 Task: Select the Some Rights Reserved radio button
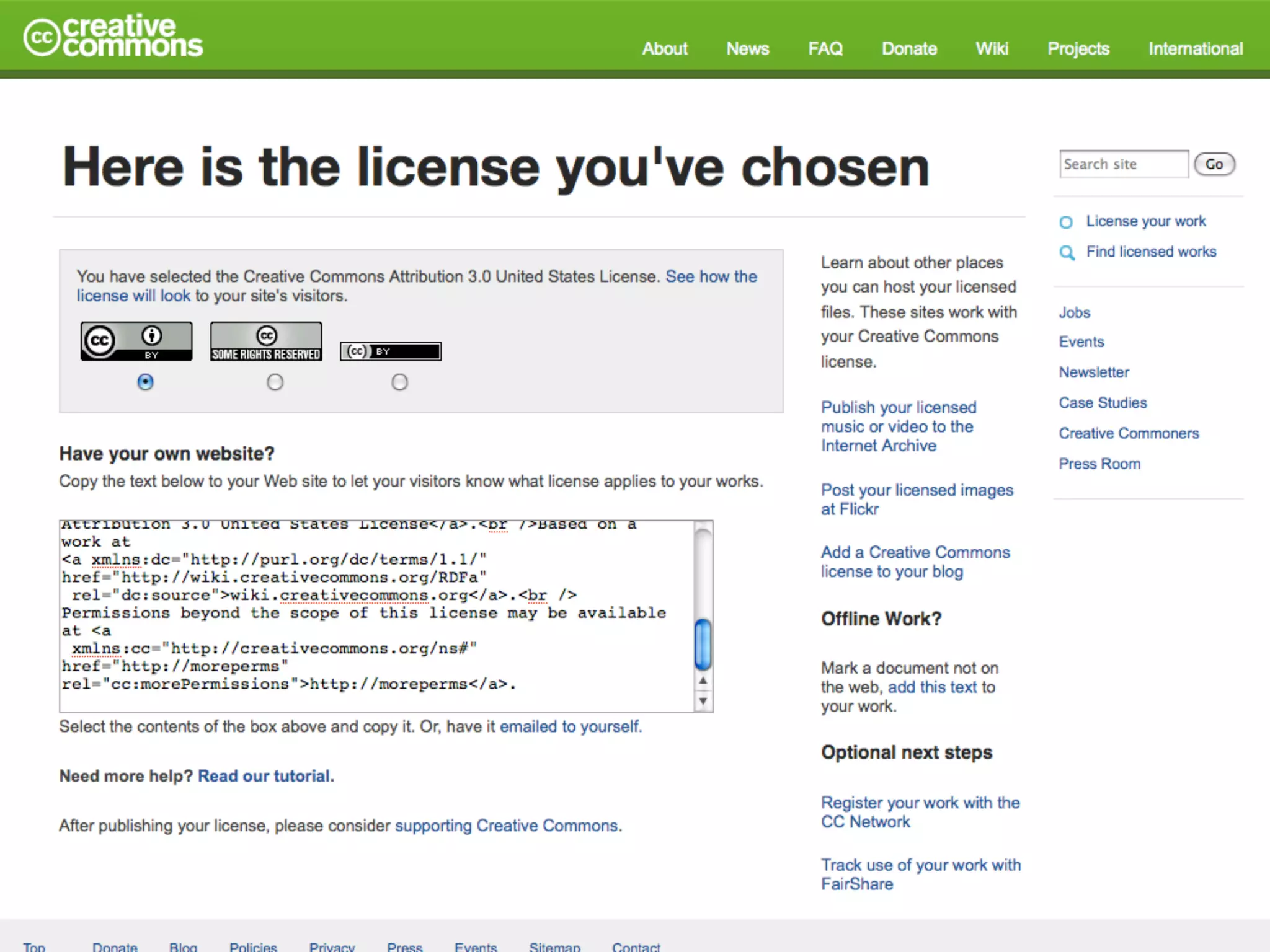[x=275, y=382]
